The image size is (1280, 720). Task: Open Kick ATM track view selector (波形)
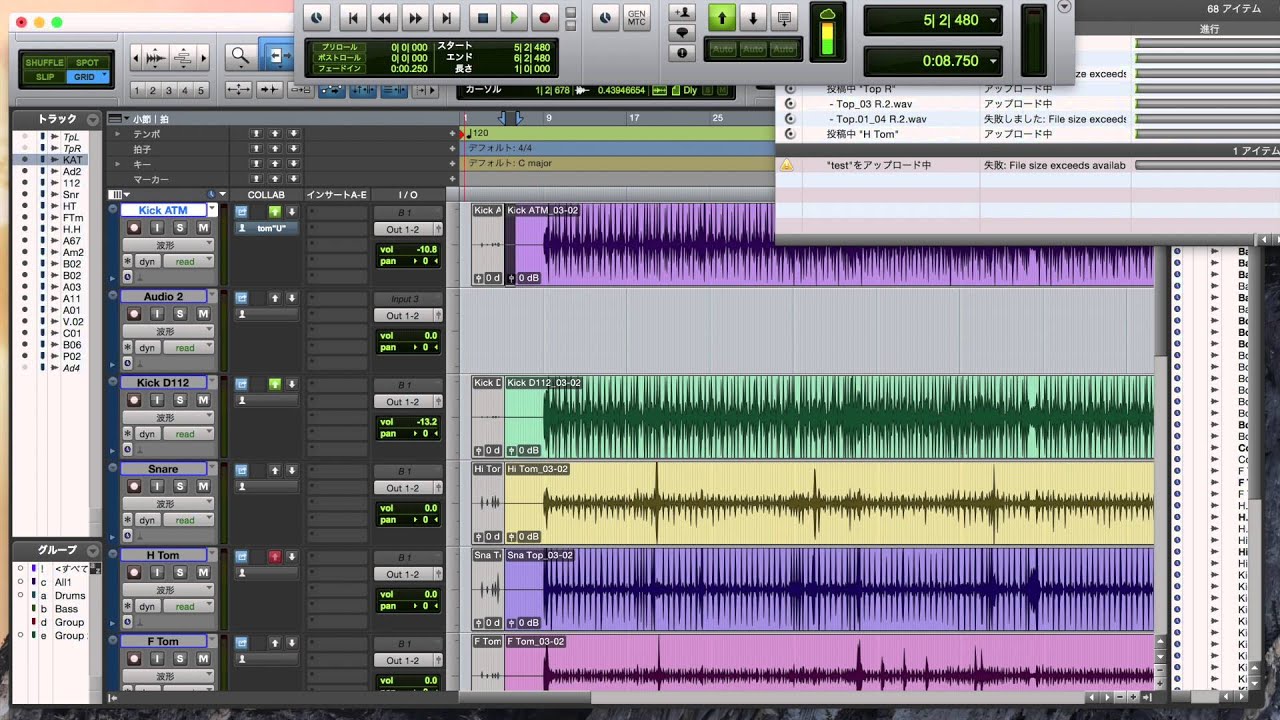coord(168,245)
